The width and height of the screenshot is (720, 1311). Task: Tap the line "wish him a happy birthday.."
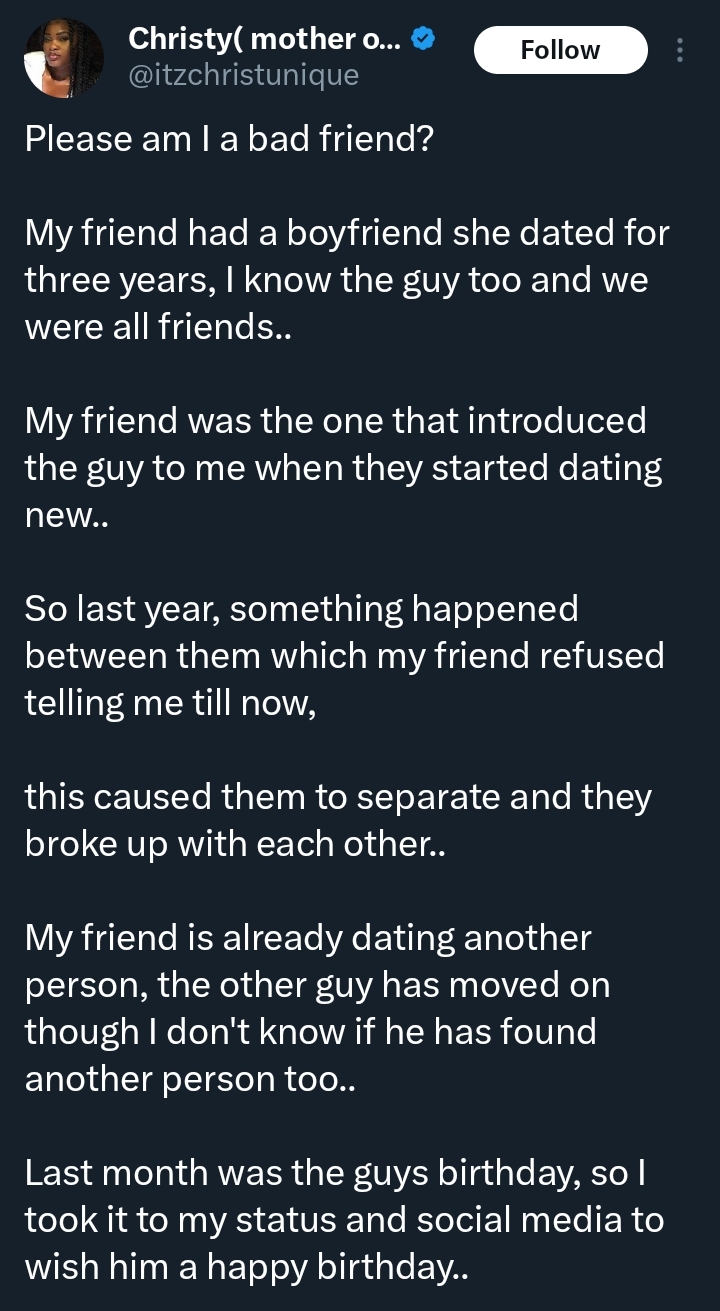coord(246,1267)
